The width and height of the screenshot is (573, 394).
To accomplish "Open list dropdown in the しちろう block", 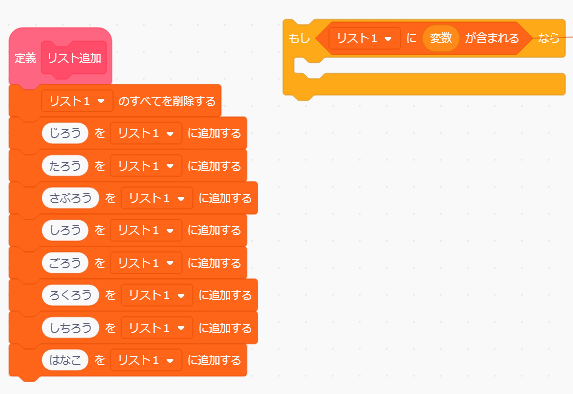I will [157, 327].
